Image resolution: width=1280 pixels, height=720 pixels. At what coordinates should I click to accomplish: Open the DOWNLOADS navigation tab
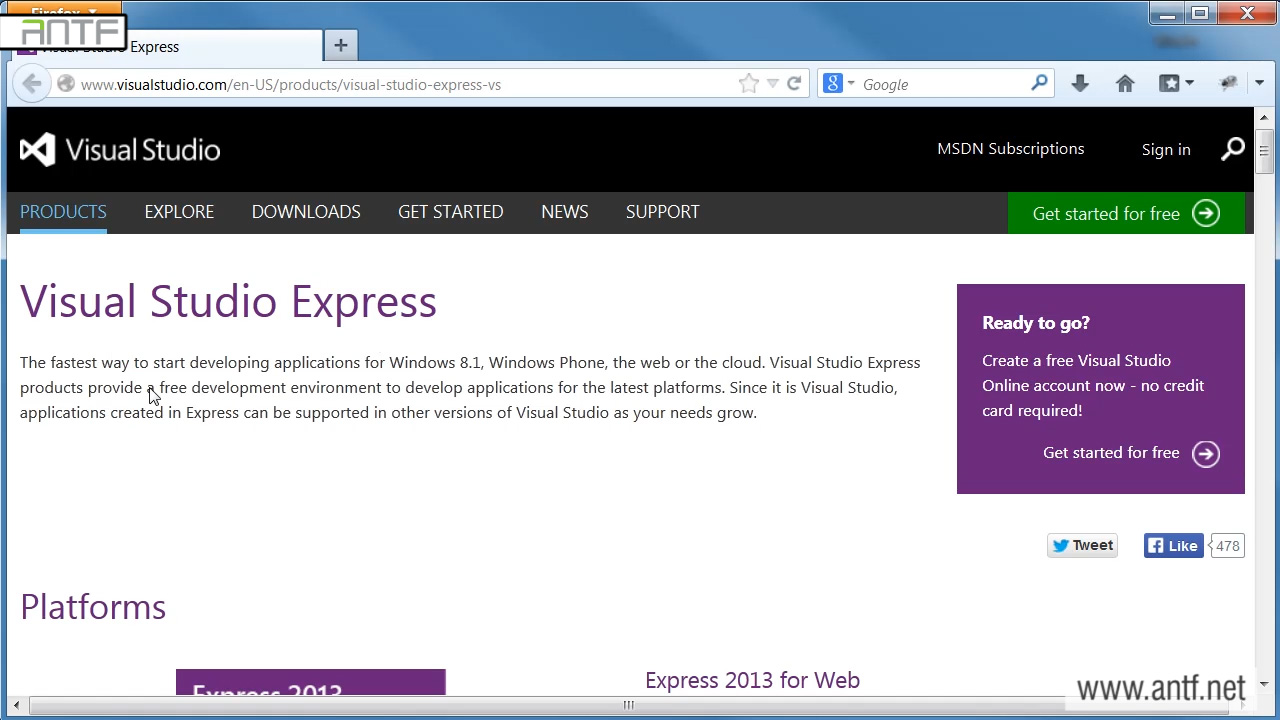coord(306,212)
